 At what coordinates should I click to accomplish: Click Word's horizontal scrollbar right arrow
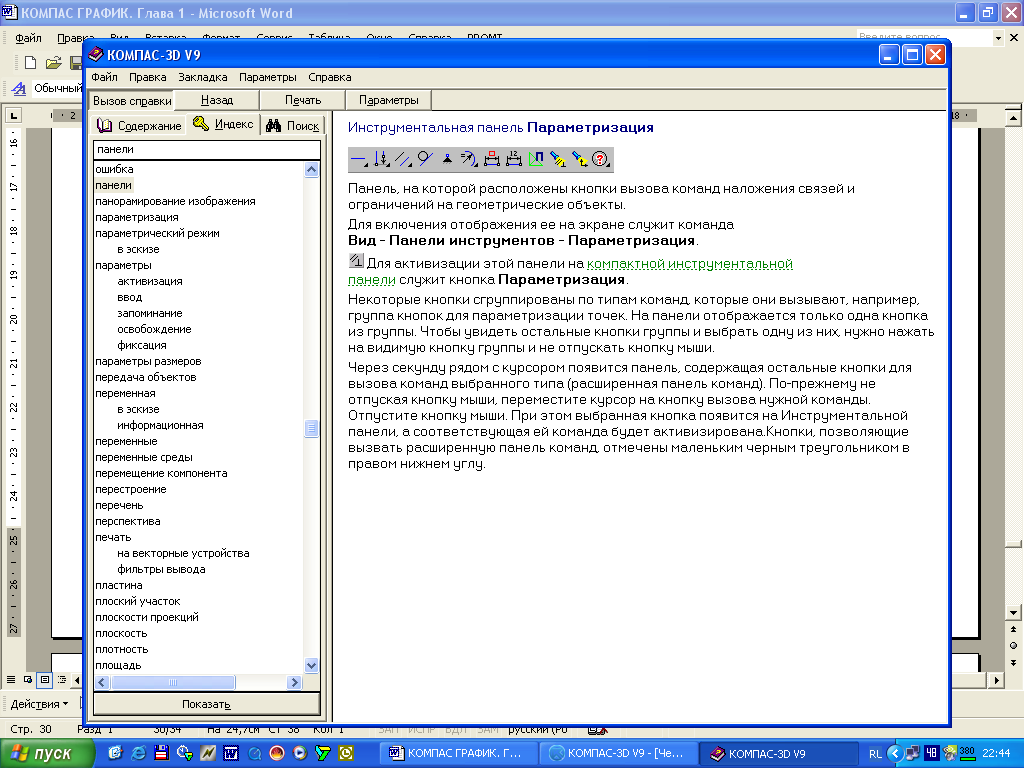(x=997, y=680)
